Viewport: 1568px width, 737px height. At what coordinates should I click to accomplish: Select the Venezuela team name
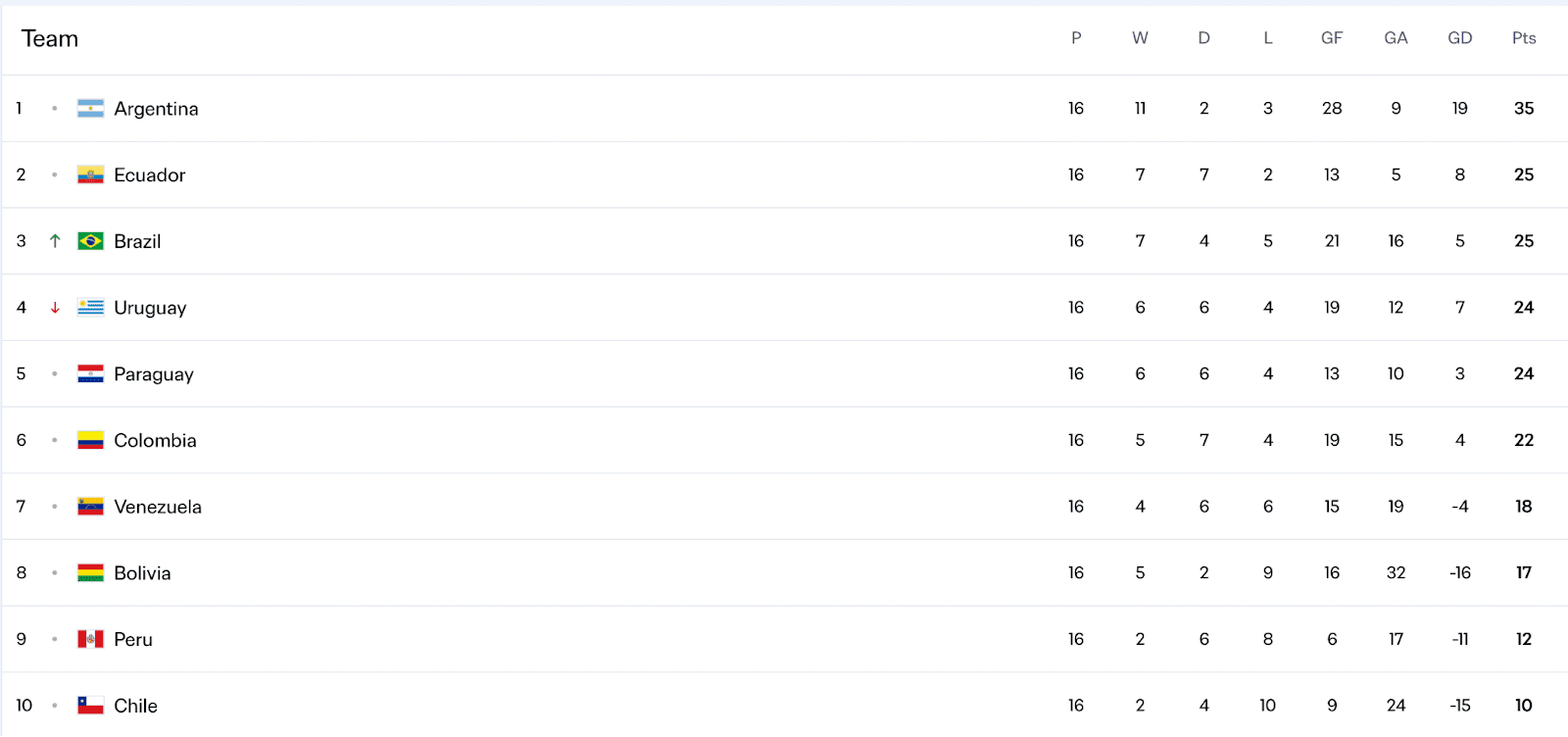click(158, 507)
